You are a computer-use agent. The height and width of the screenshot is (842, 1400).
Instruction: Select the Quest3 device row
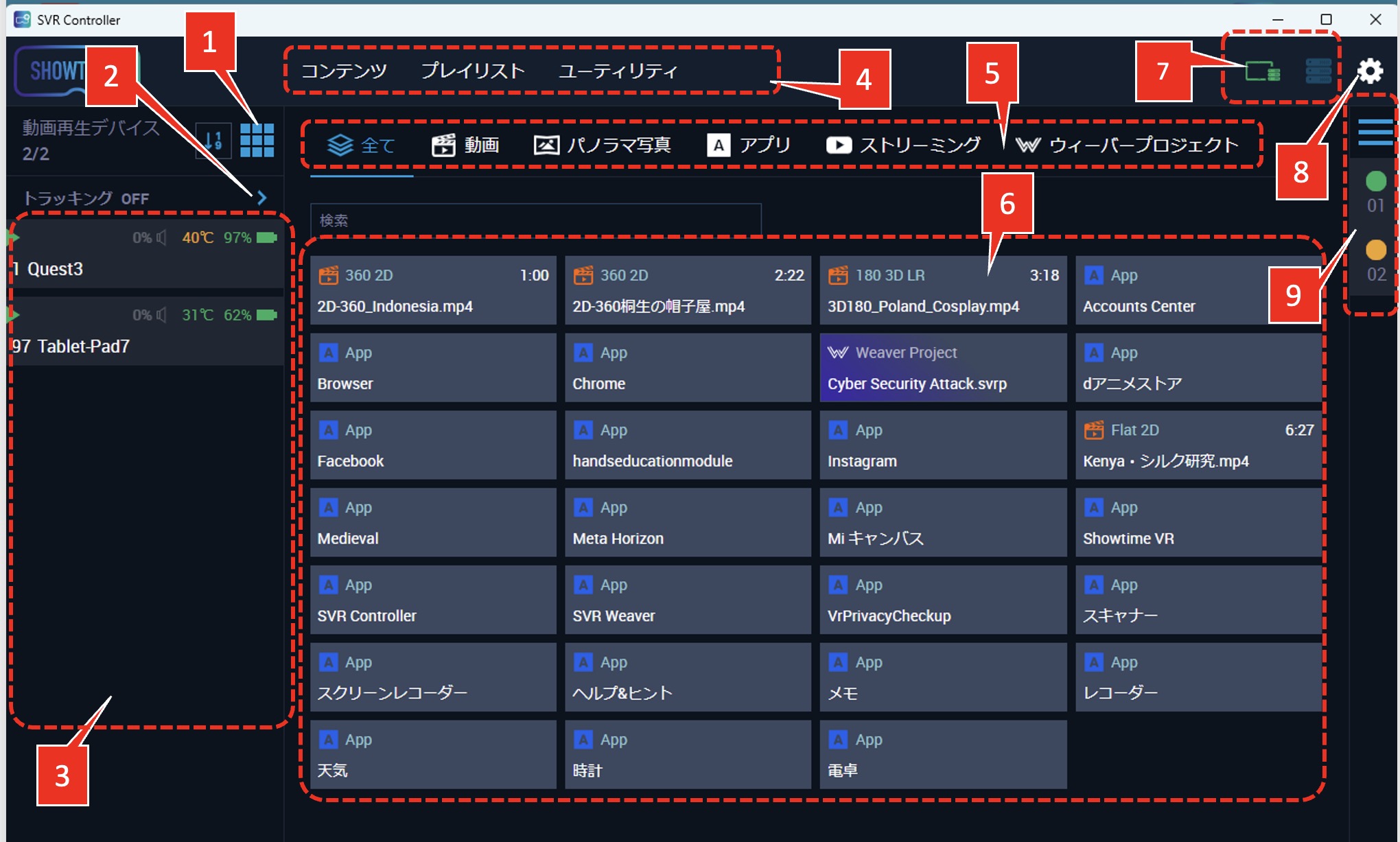(x=146, y=254)
